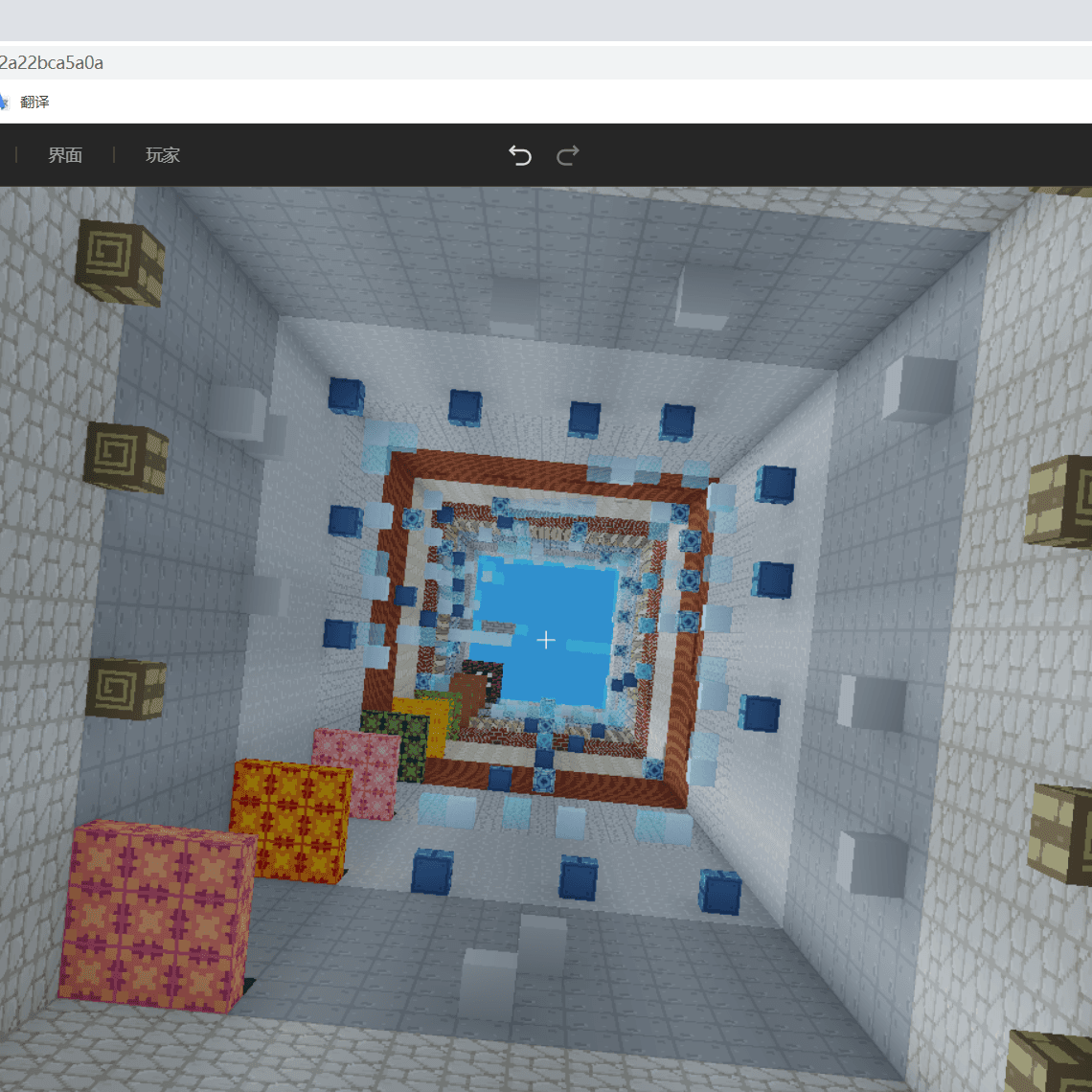
Task: Open the 玩家 menu
Action: (162, 154)
